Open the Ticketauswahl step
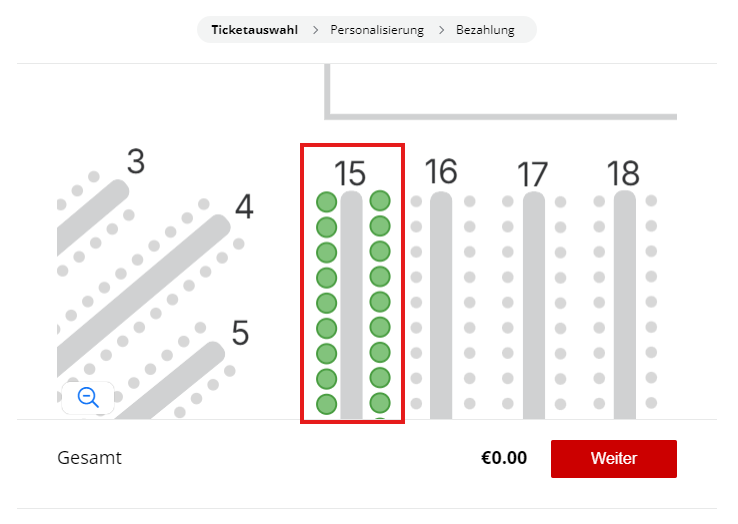This screenshot has width=738, height=524. click(x=254, y=30)
